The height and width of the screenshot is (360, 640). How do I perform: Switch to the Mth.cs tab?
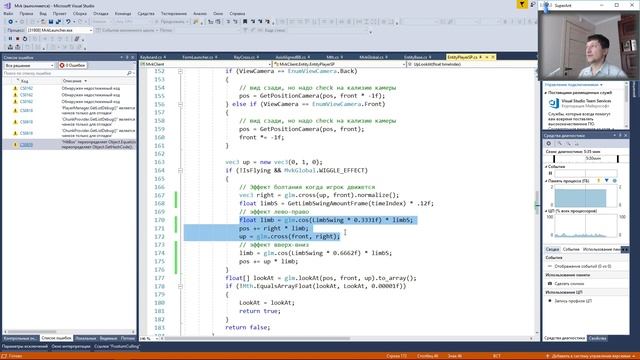pos(334,57)
